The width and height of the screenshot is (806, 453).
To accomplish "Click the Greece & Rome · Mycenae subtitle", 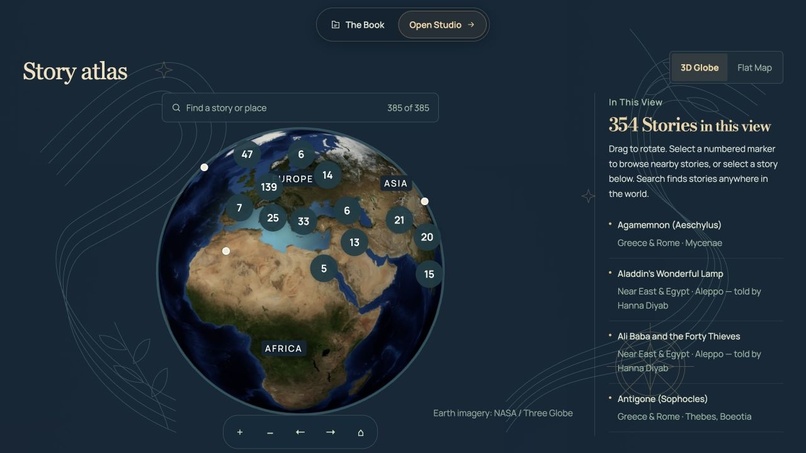I will 669,243.
